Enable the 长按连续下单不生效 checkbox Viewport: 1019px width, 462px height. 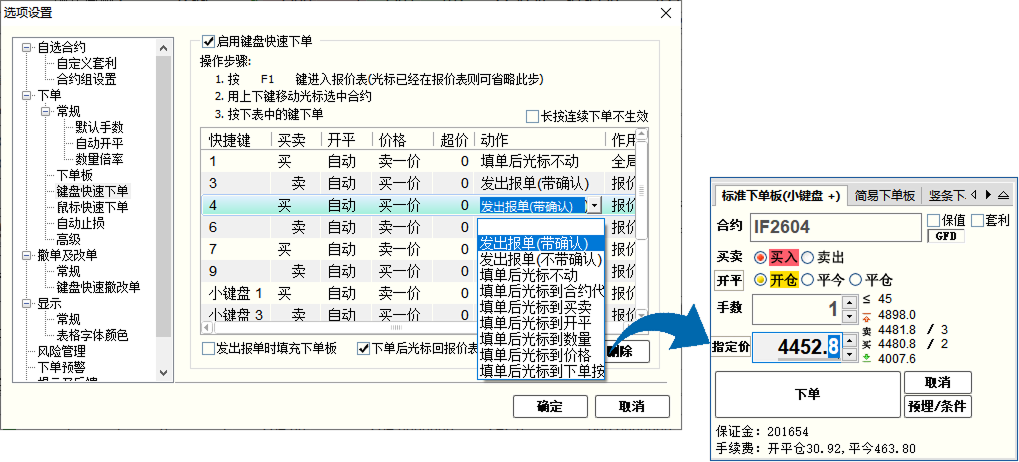point(532,116)
